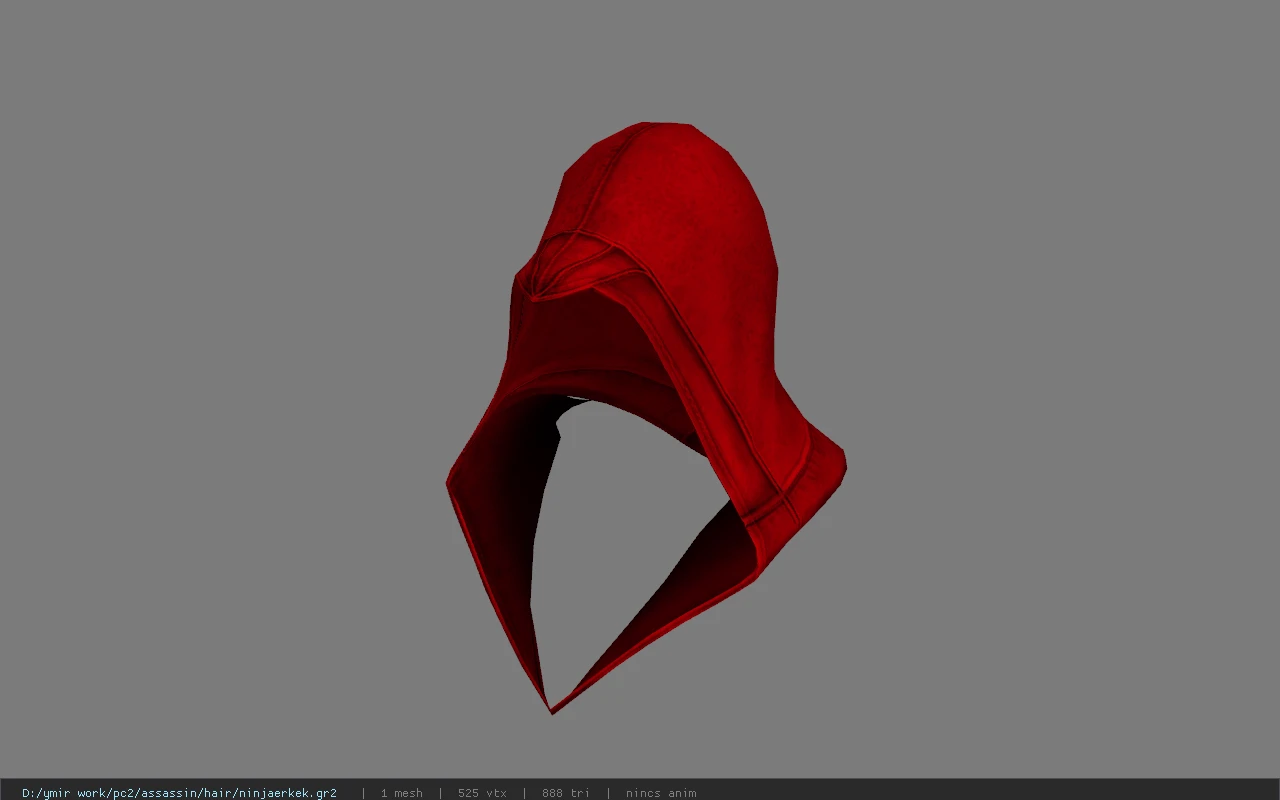
Task: Select the "1 mesh" status entry
Action: click(401, 793)
